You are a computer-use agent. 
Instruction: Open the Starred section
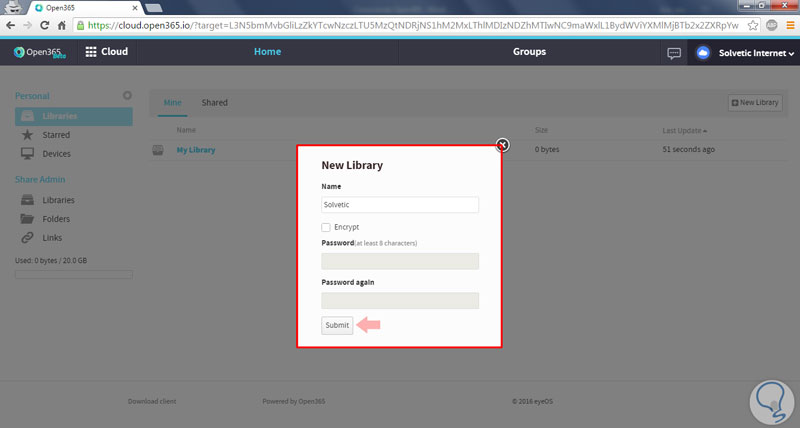(56, 135)
